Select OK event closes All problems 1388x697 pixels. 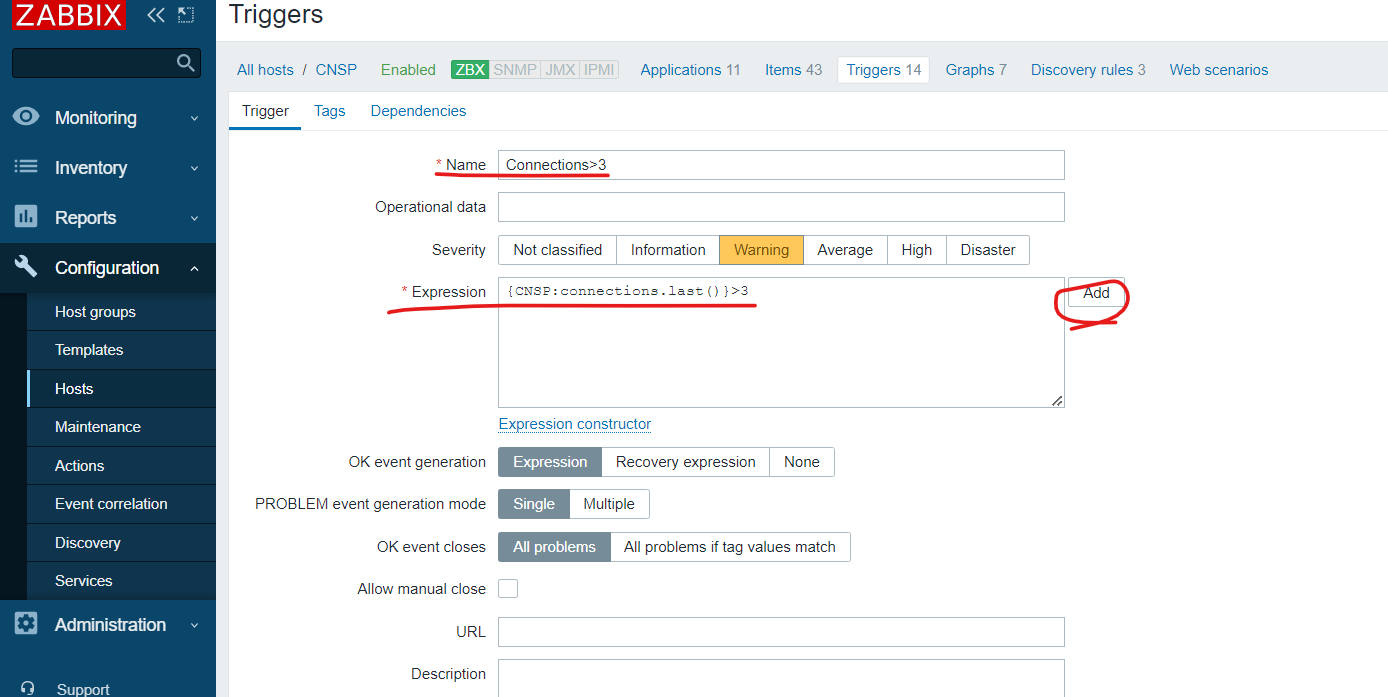tap(554, 547)
